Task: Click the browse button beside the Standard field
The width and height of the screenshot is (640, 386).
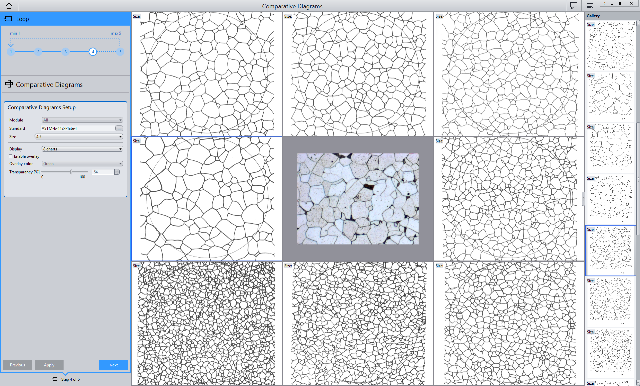Action: pyautogui.click(x=119, y=128)
